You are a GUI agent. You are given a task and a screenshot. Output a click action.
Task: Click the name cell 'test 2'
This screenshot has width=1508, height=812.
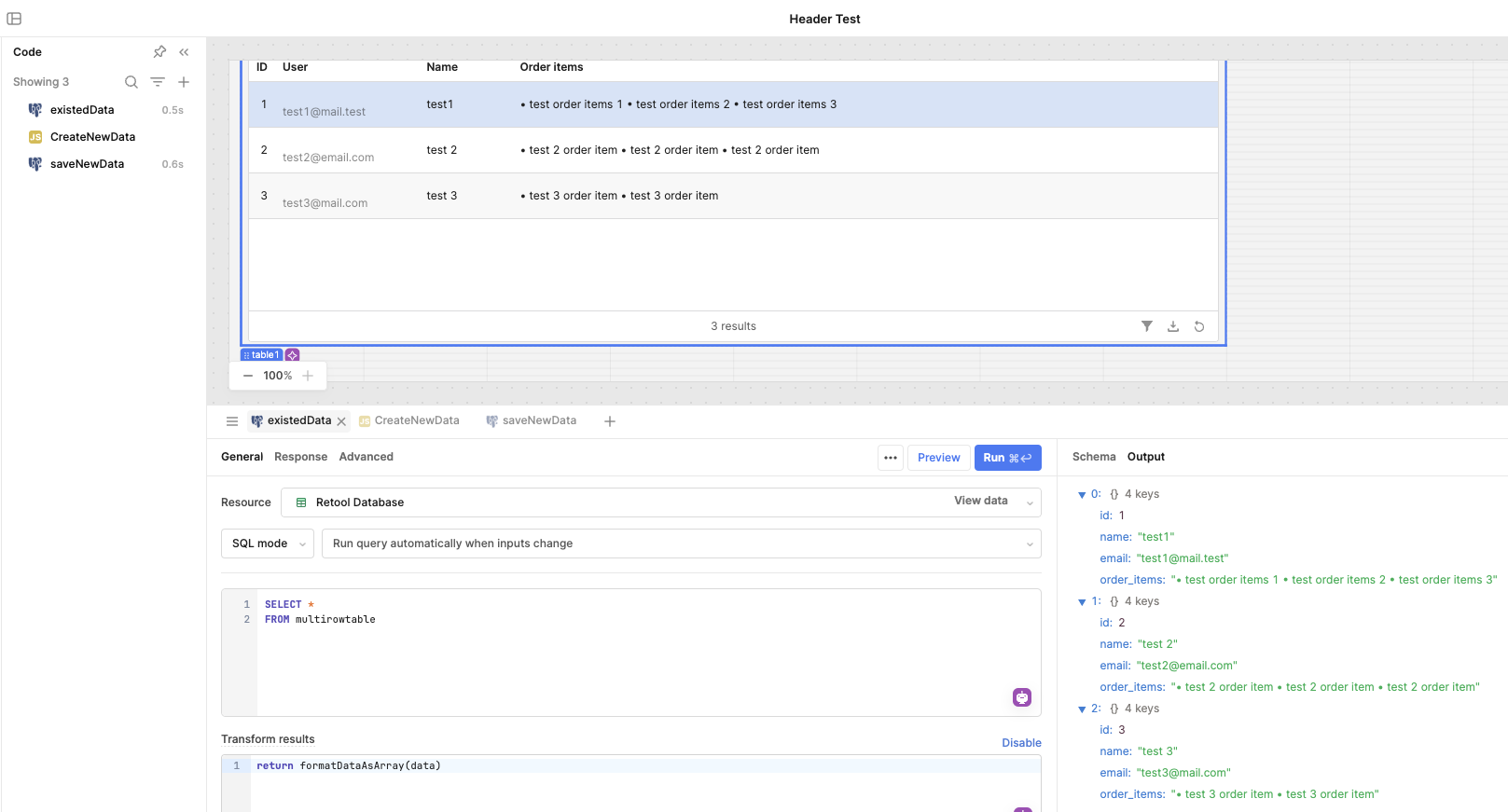tap(442, 150)
